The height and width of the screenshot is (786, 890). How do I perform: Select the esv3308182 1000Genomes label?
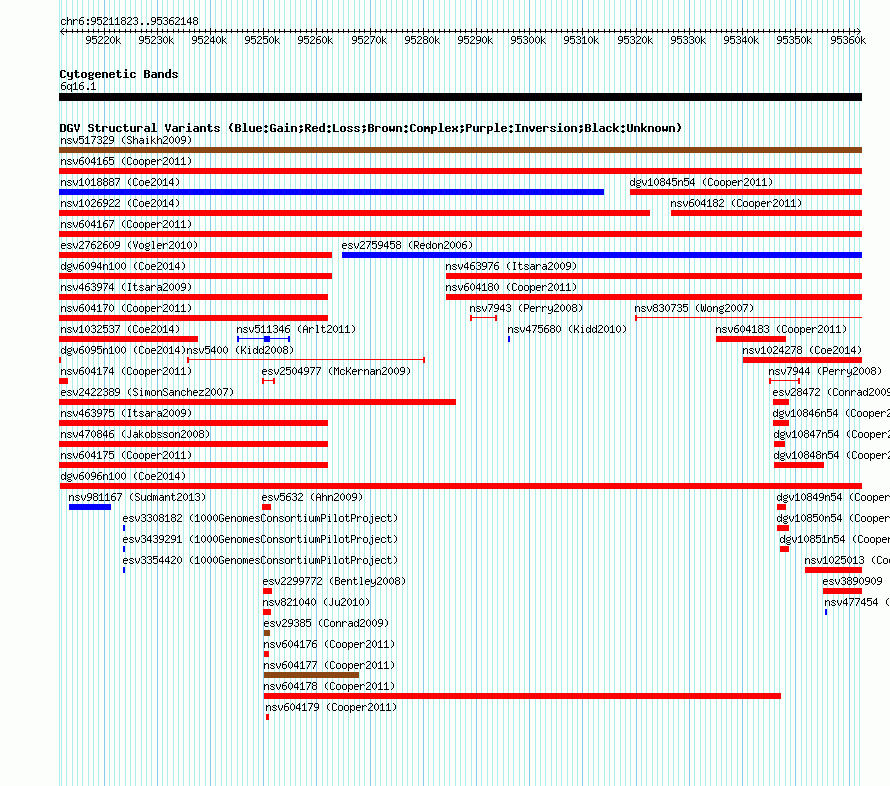260,518
